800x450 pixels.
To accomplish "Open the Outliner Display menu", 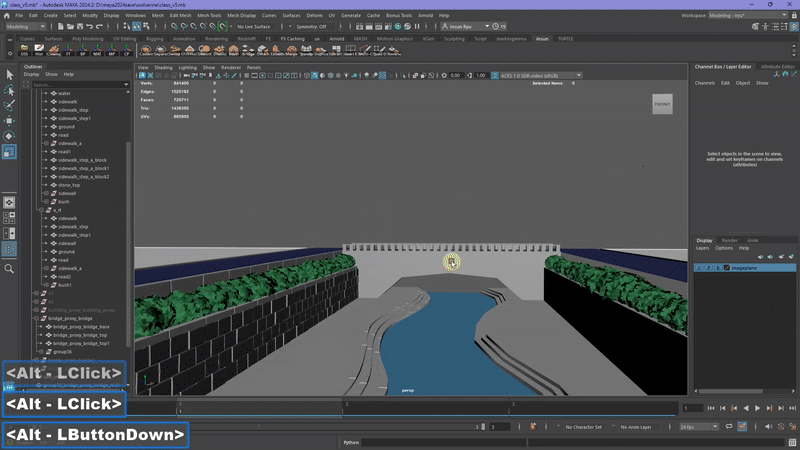I will click(x=31, y=74).
